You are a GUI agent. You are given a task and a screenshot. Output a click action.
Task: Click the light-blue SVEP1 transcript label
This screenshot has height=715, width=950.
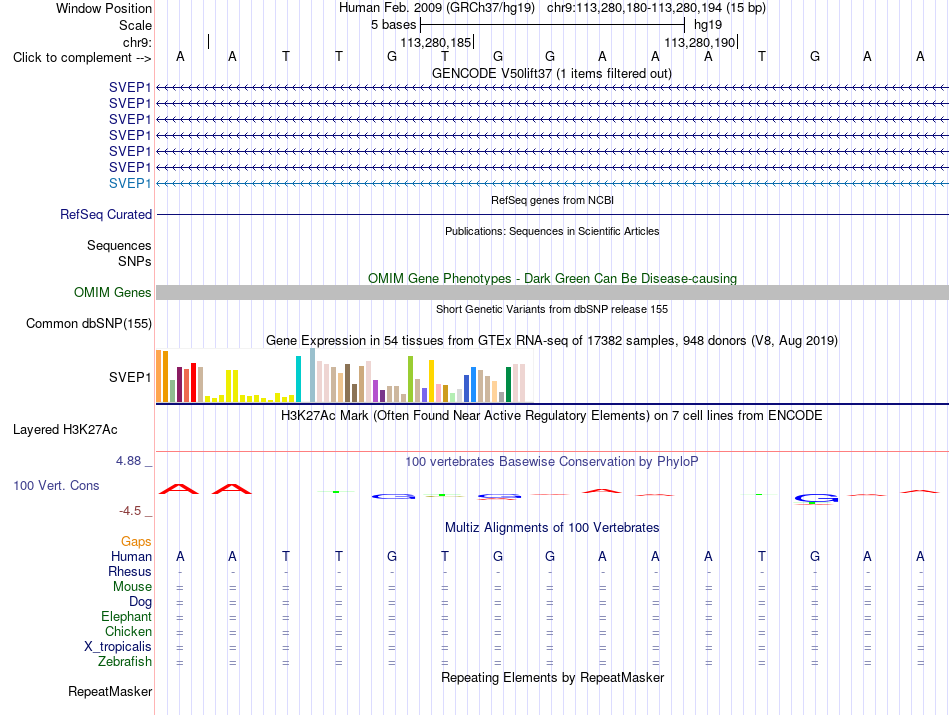coord(130,183)
